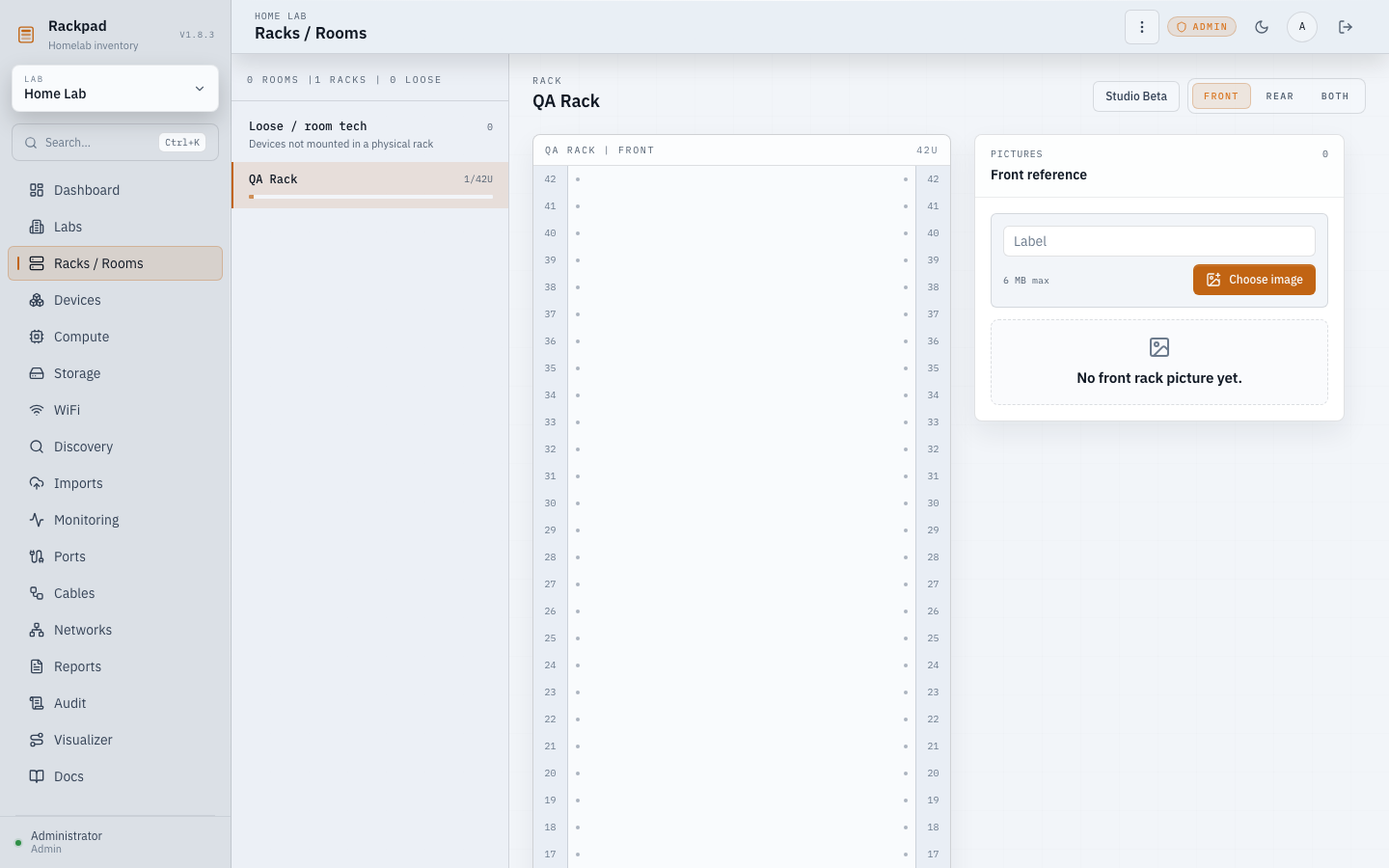The height and width of the screenshot is (868, 1389).
Task: Go to Racks / Rooms nav item
Action: tap(116, 263)
